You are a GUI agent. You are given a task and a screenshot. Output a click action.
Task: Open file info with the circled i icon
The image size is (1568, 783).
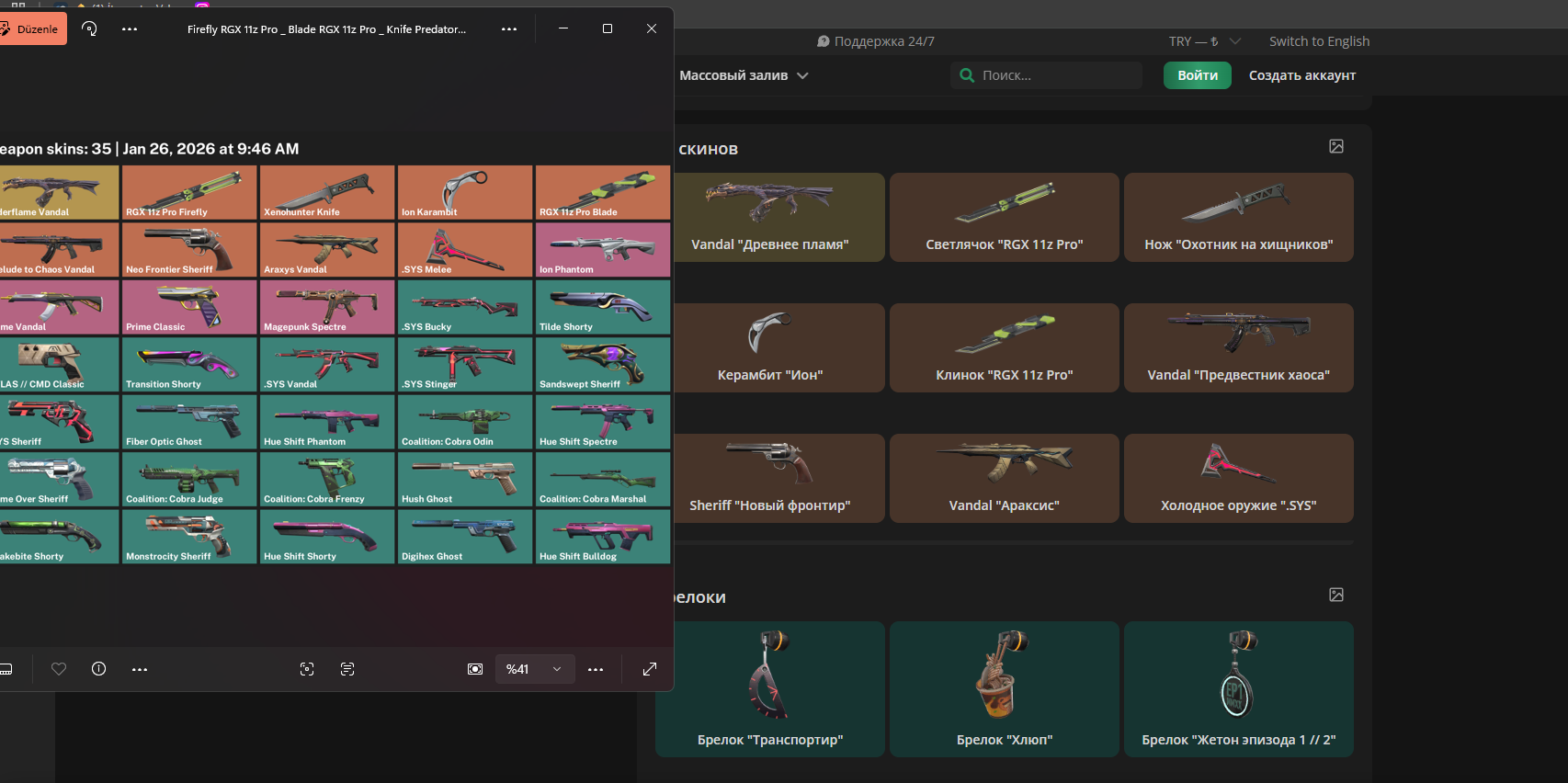[99, 669]
